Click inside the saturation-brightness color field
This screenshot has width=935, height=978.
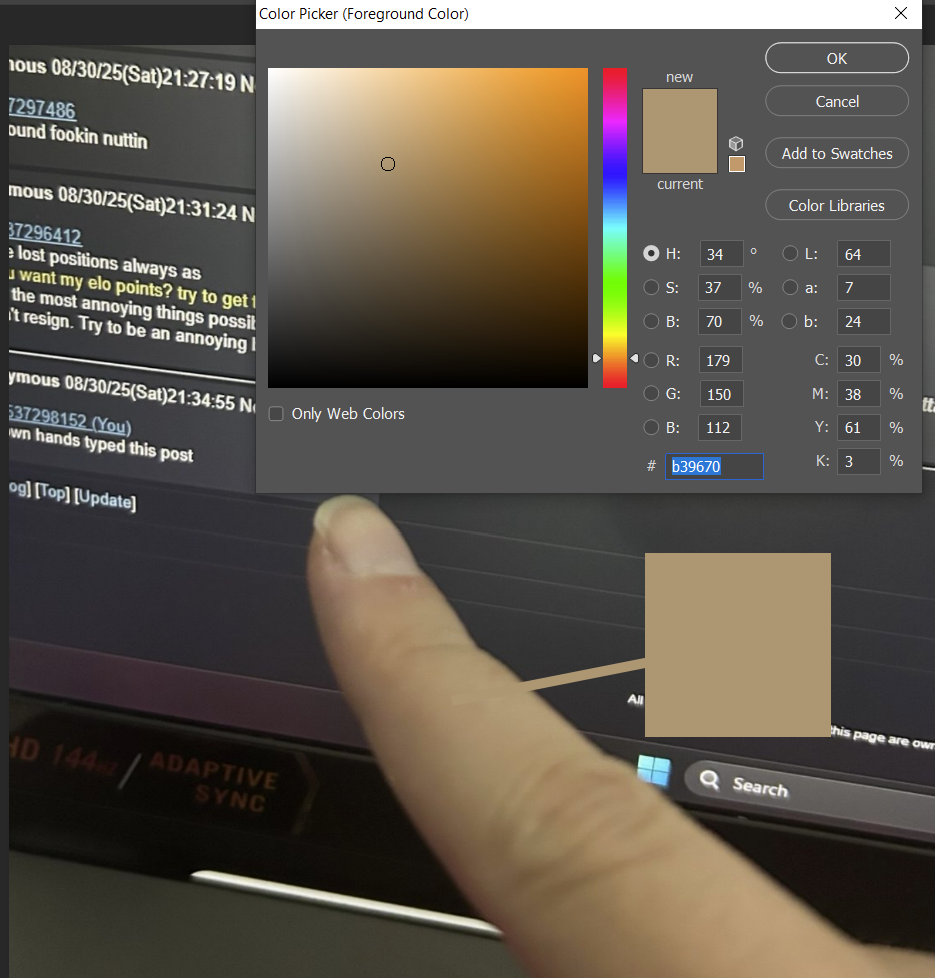(428, 228)
